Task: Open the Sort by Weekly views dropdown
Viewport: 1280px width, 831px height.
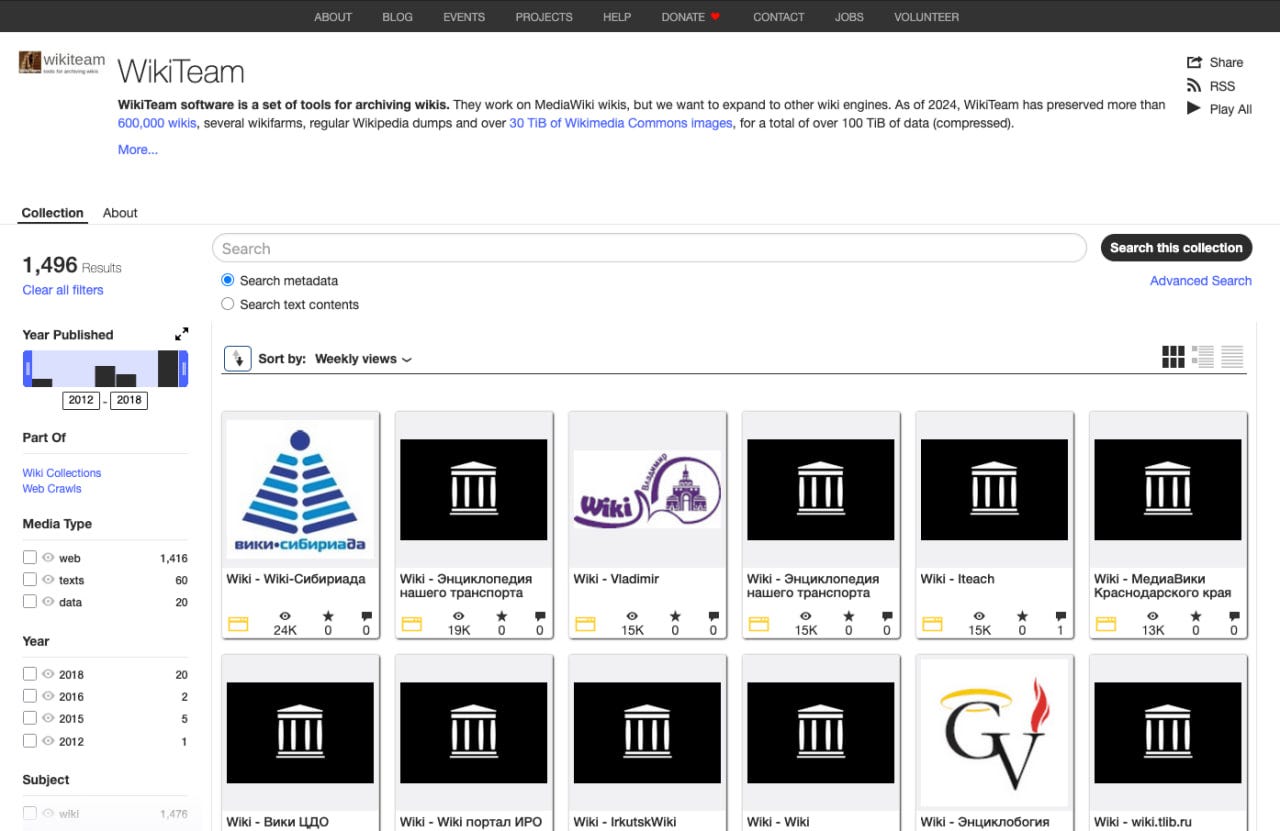Action: (363, 359)
